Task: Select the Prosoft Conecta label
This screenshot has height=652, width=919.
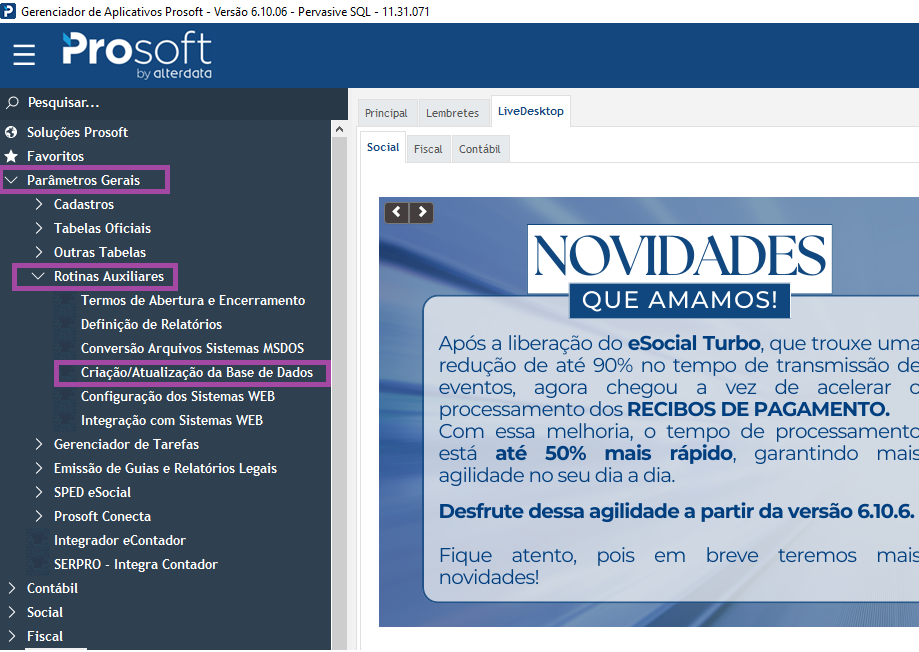Action: pos(103,517)
